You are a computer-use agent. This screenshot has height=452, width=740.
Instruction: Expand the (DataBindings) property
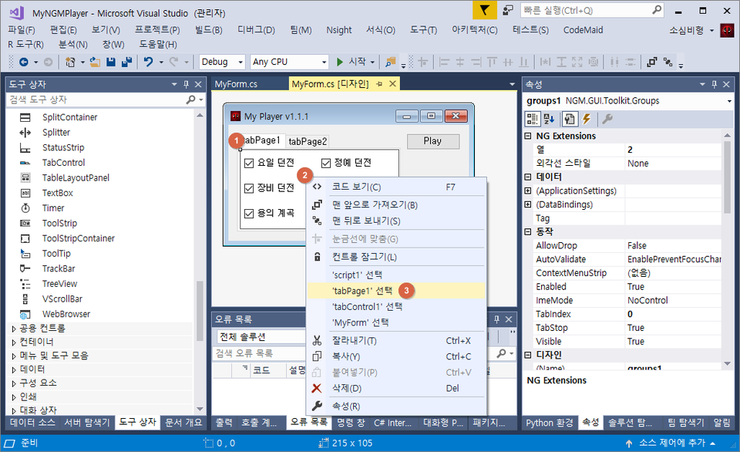(528, 204)
